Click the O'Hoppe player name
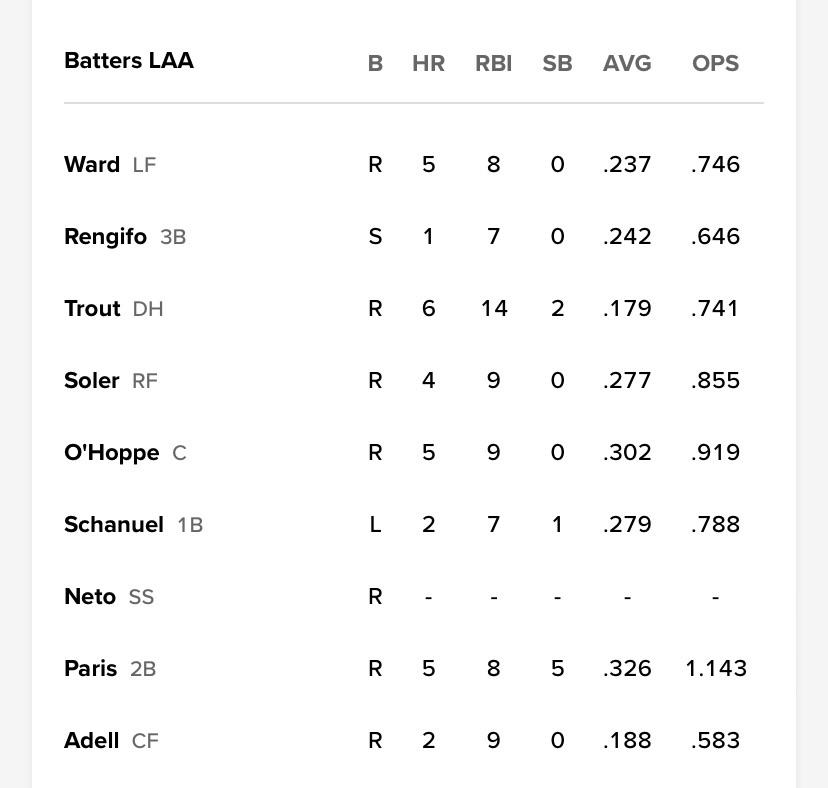 [111, 453]
